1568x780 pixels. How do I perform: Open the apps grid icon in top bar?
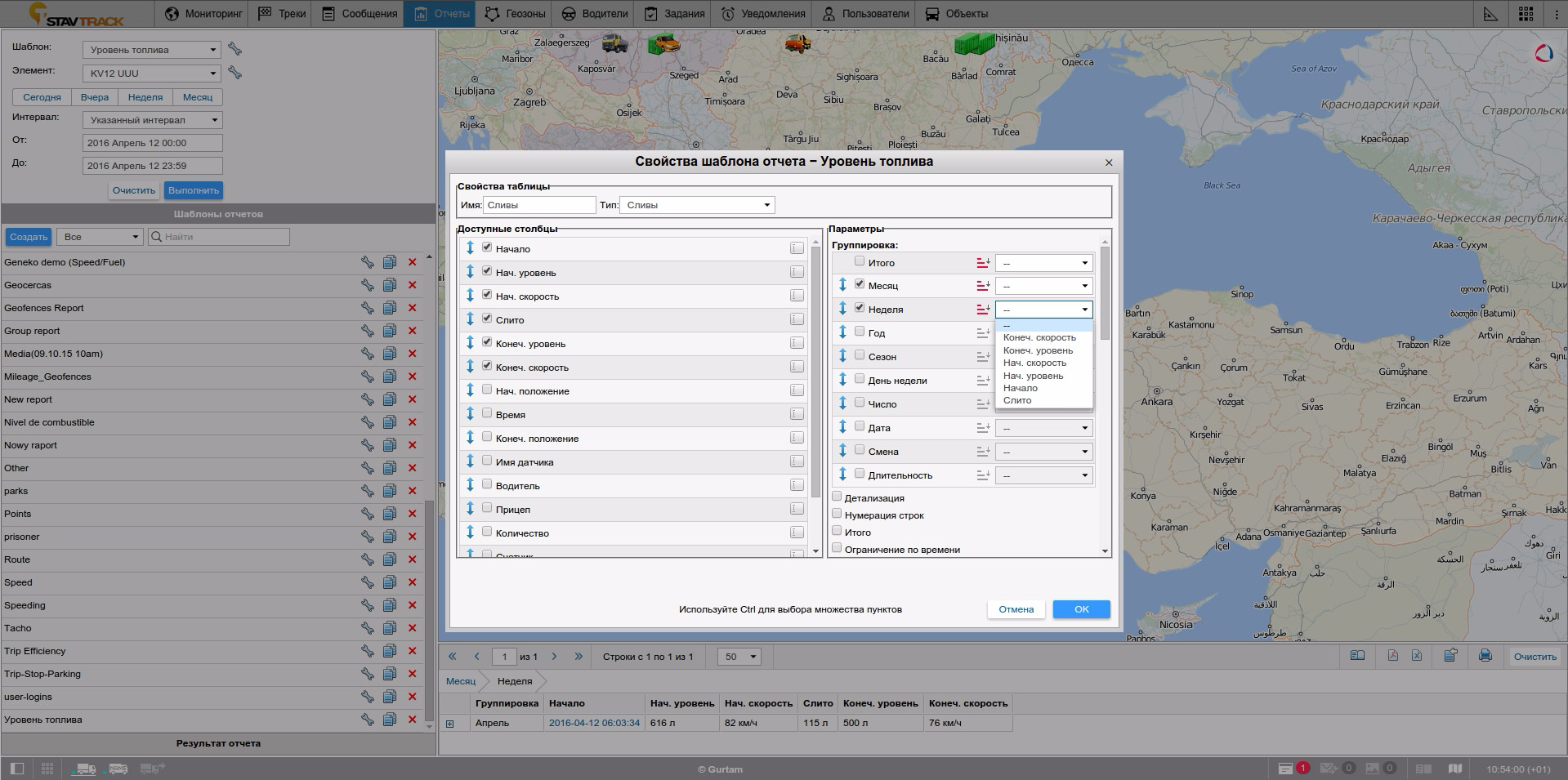point(1525,14)
